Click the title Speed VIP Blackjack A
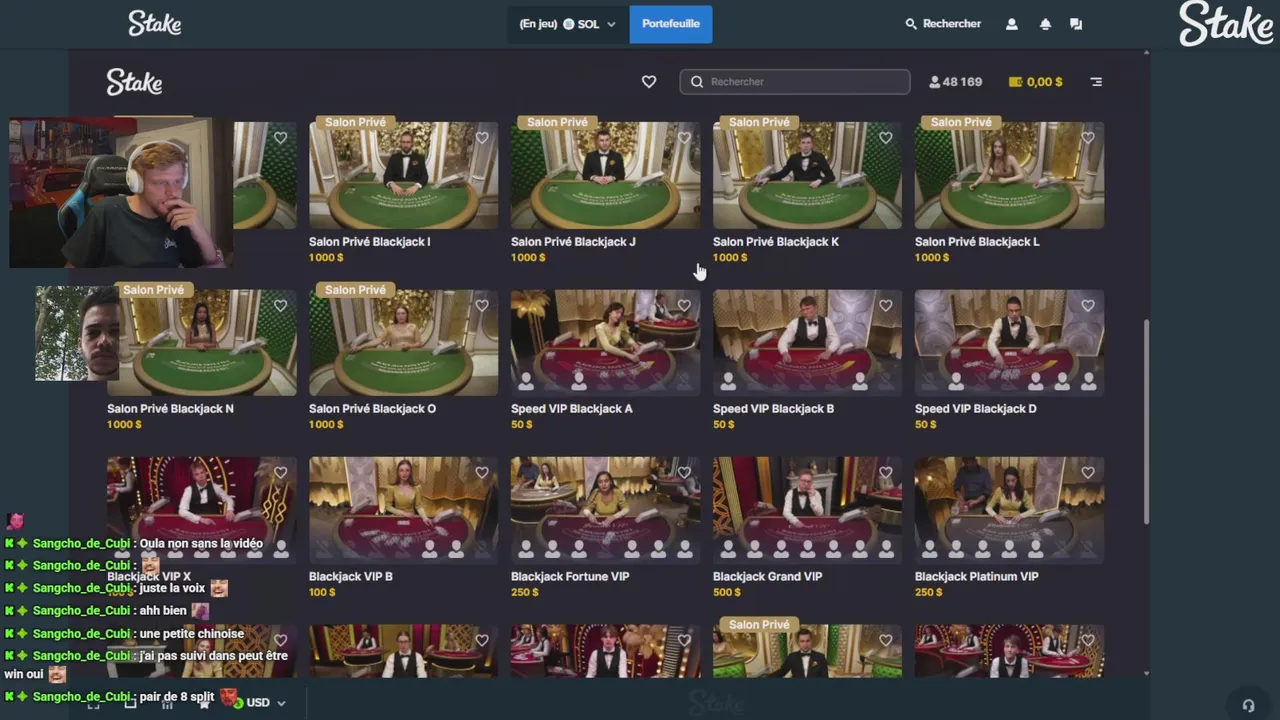This screenshot has height=720, width=1280. pos(571,409)
